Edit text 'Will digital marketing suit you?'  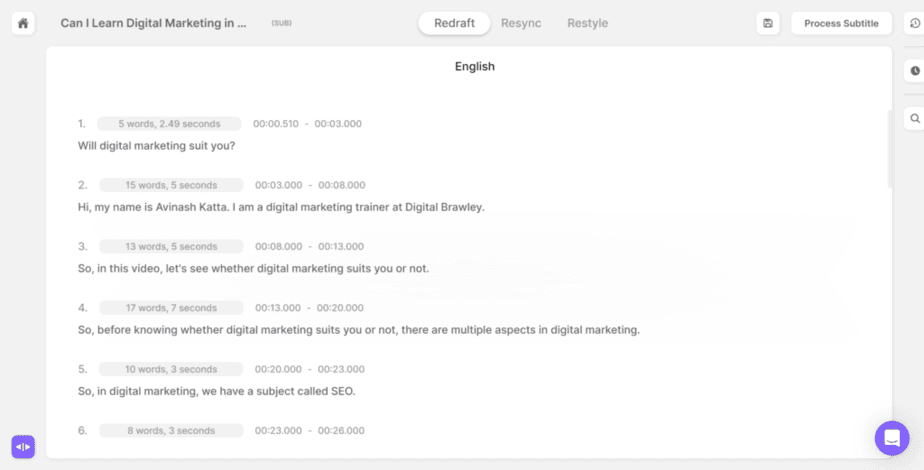pyautogui.click(x=156, y=145)
